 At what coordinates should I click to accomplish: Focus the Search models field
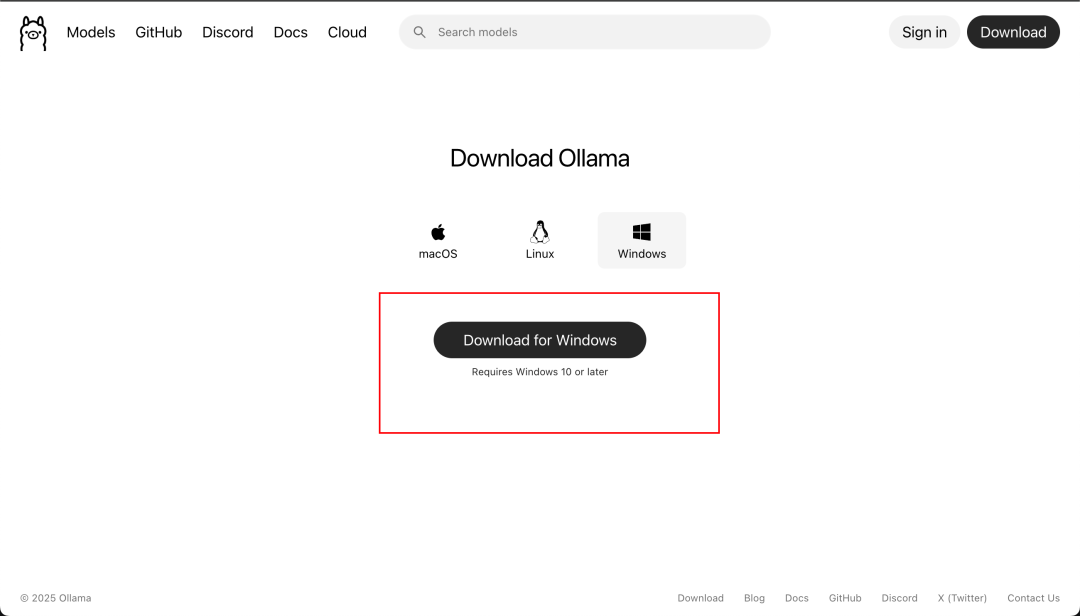[x=585, y=32]
